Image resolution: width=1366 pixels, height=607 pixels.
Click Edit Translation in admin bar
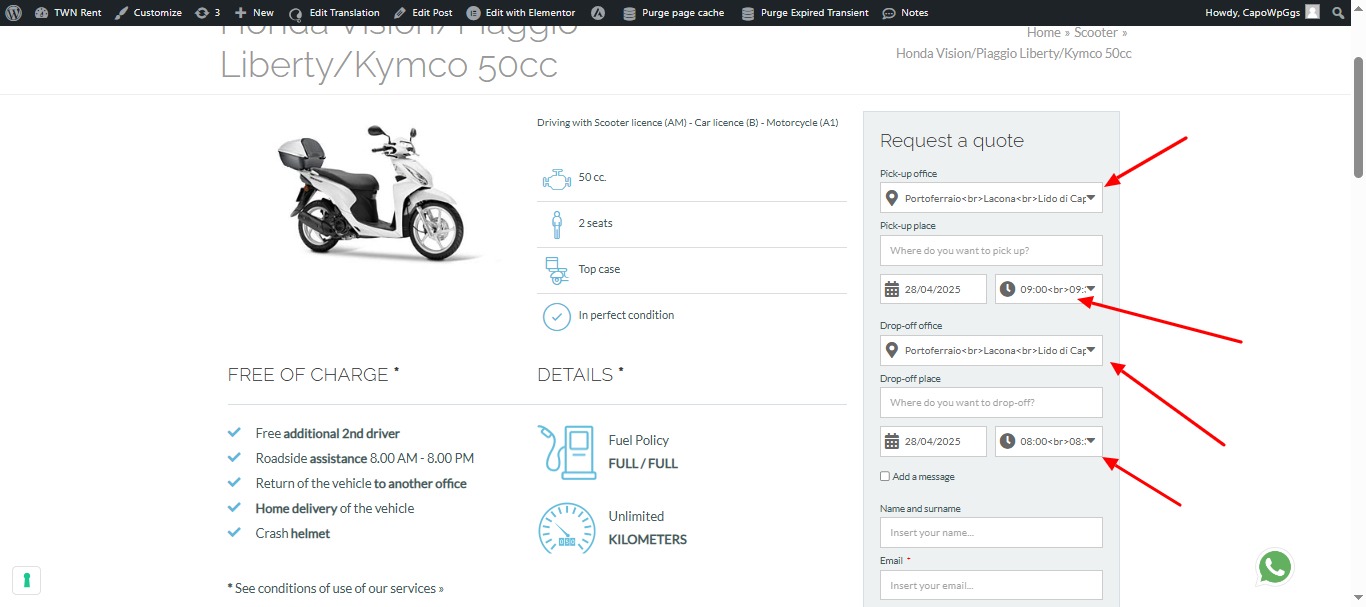pos(334,13)
